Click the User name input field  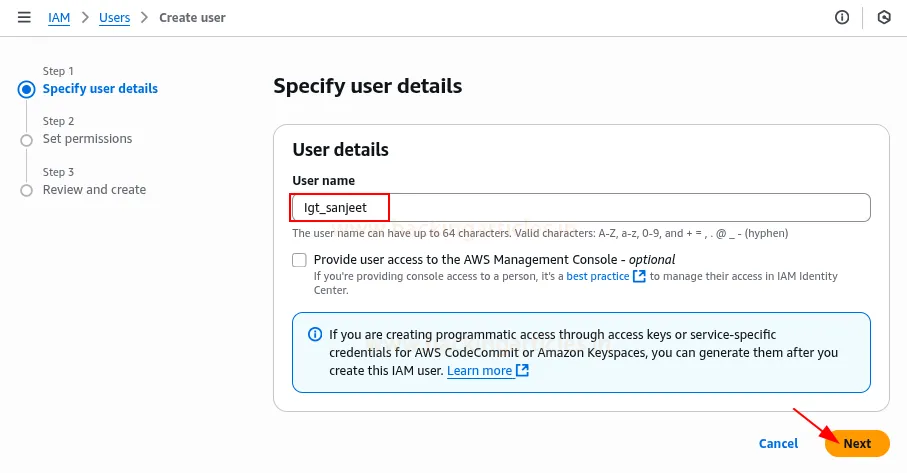click(x=580, y=208)
